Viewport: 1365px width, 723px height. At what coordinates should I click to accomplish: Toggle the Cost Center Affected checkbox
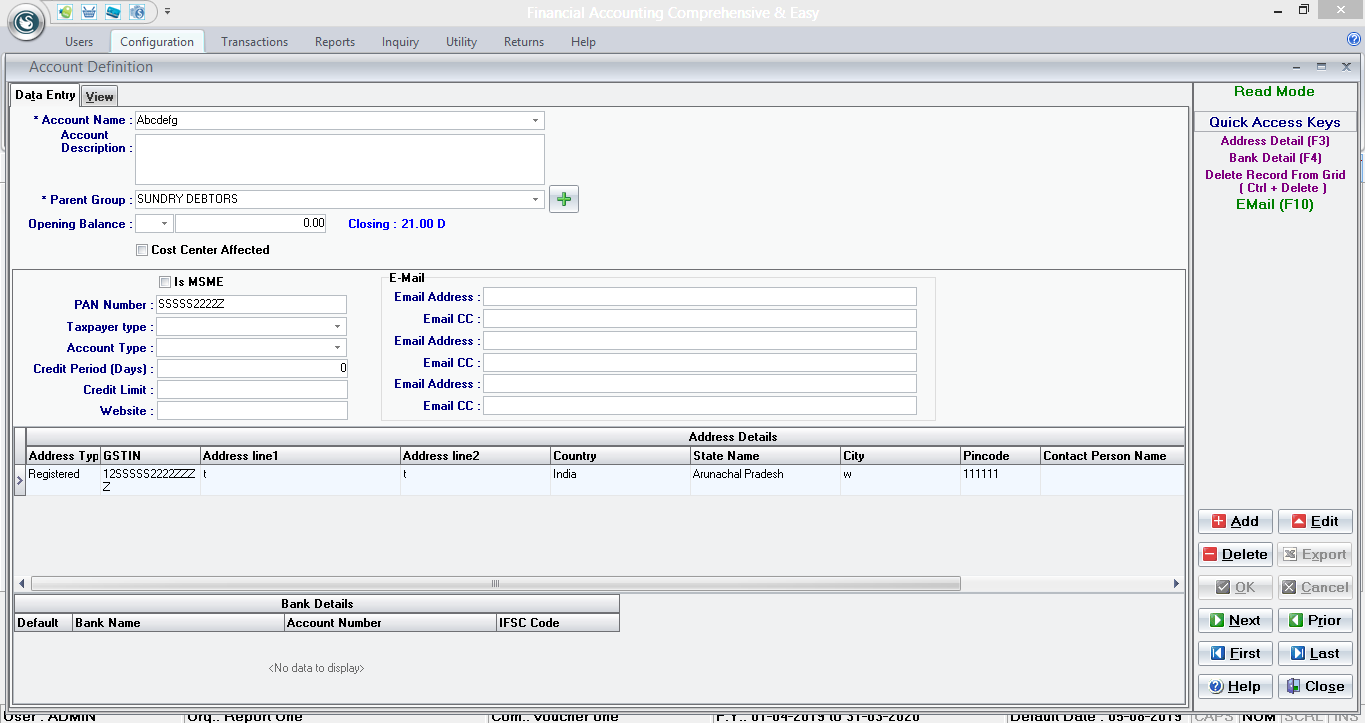142,250
